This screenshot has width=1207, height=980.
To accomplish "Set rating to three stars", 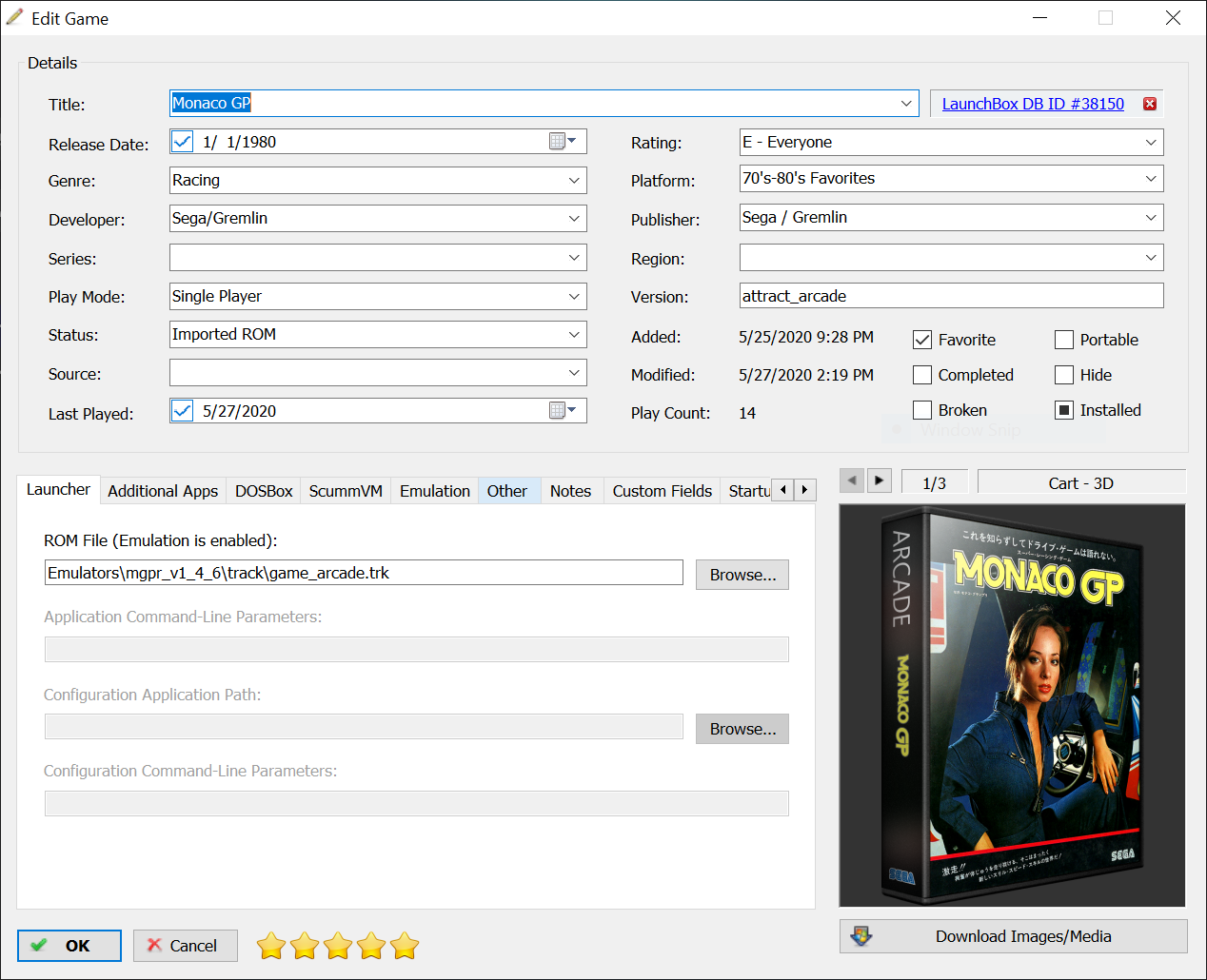I will pos(338,946).
